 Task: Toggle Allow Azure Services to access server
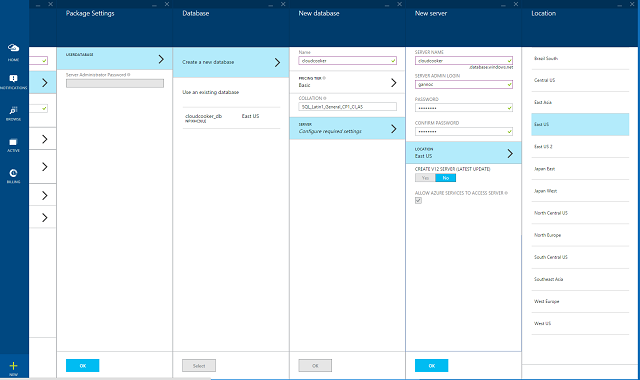(x=418, y=200)
